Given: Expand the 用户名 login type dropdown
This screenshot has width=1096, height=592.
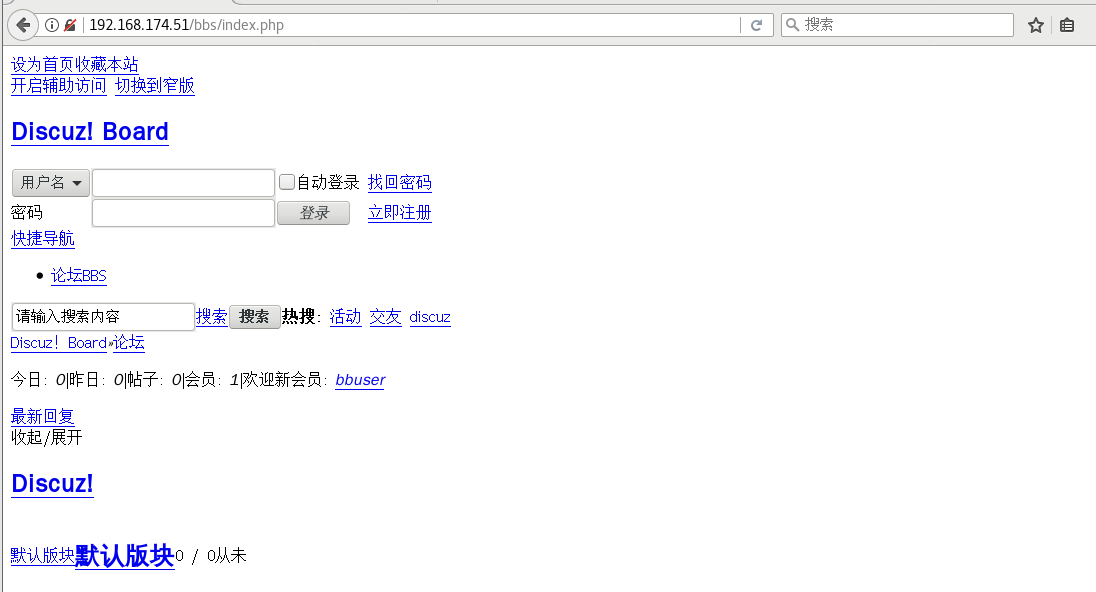Looking at the screenshot, I should (x=51, y=183).
